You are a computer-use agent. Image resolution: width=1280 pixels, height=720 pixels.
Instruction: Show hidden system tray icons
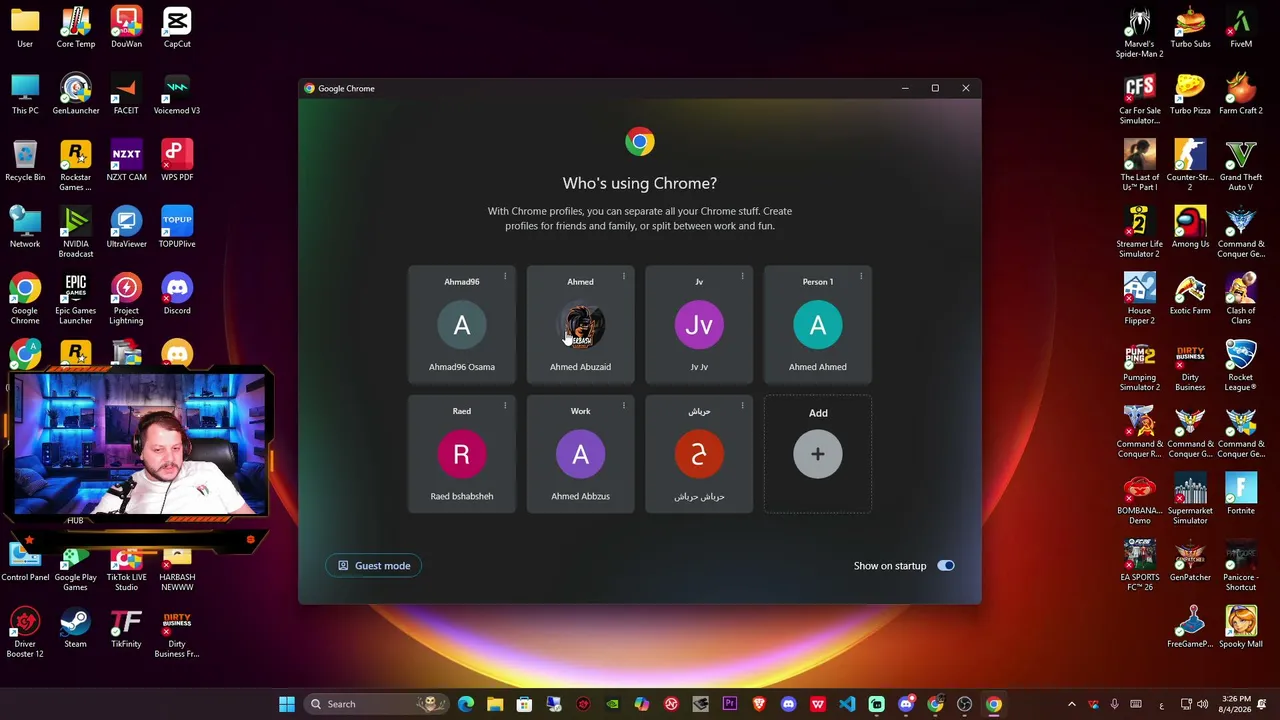1071,704
